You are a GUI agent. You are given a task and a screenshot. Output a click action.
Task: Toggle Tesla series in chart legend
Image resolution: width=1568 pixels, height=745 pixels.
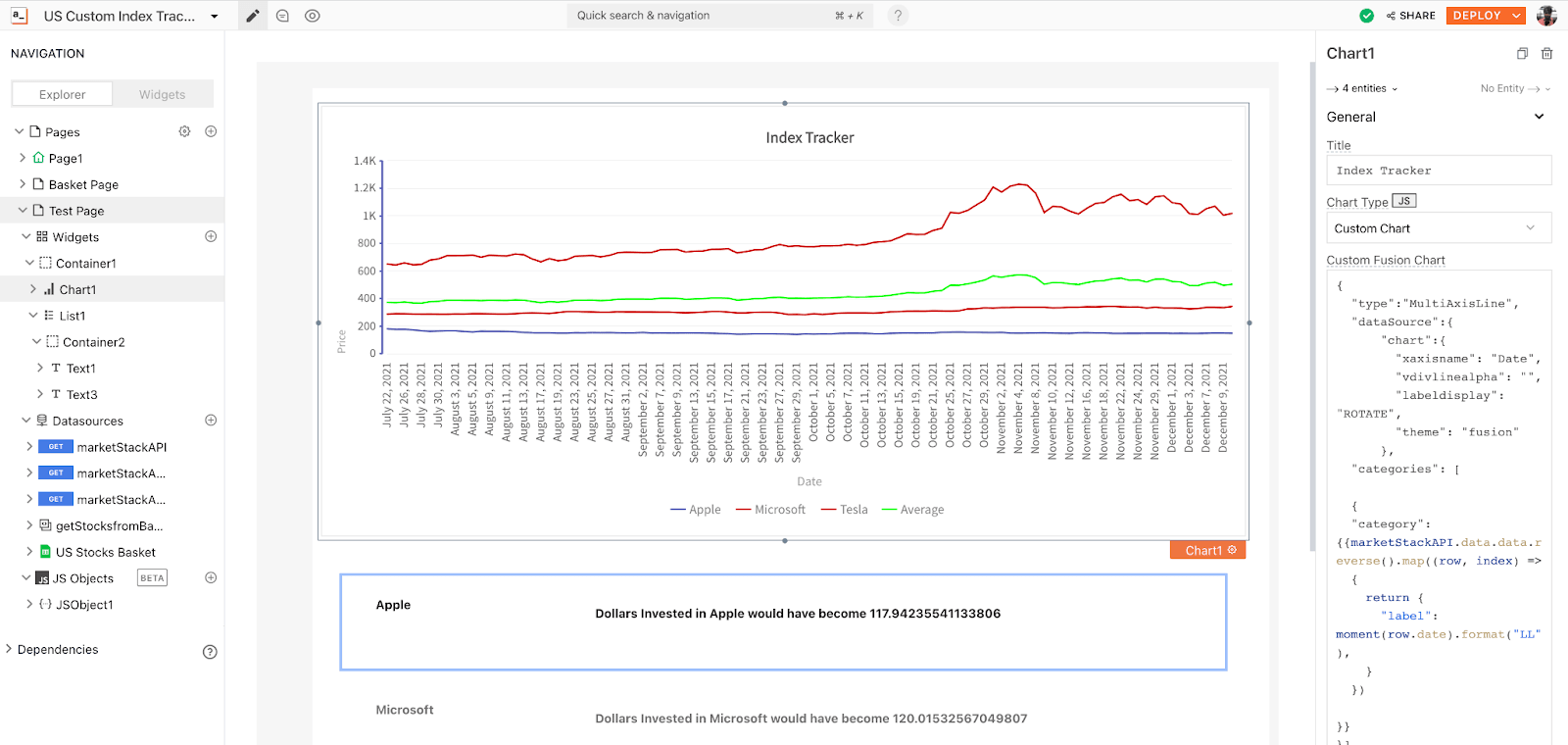click(x=844, y=510)
